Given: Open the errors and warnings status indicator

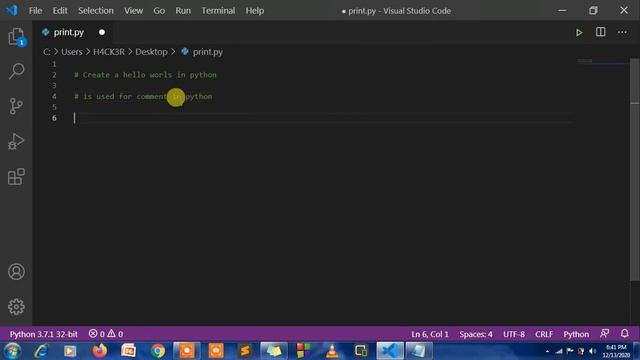Looking at the screenshot, I should 106,334.
